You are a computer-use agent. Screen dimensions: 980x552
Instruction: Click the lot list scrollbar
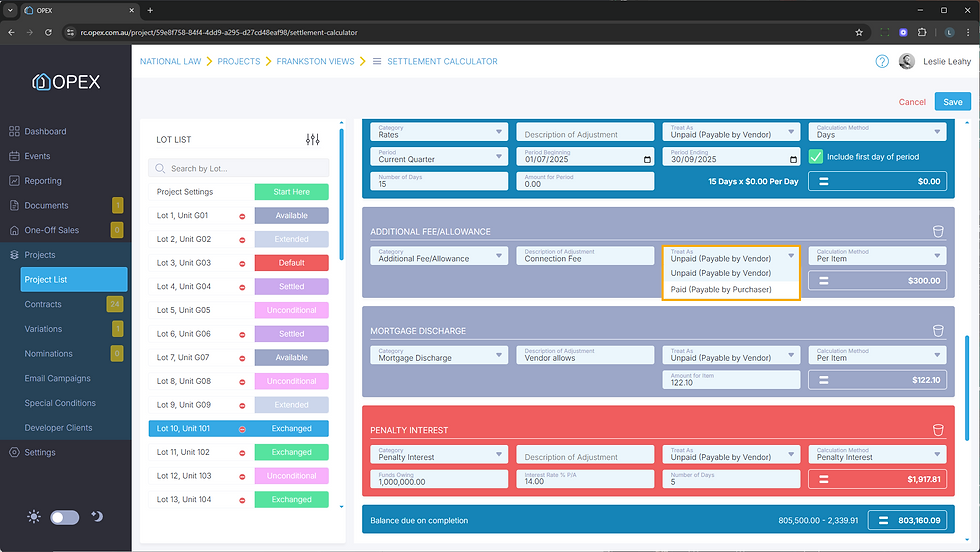341,194
